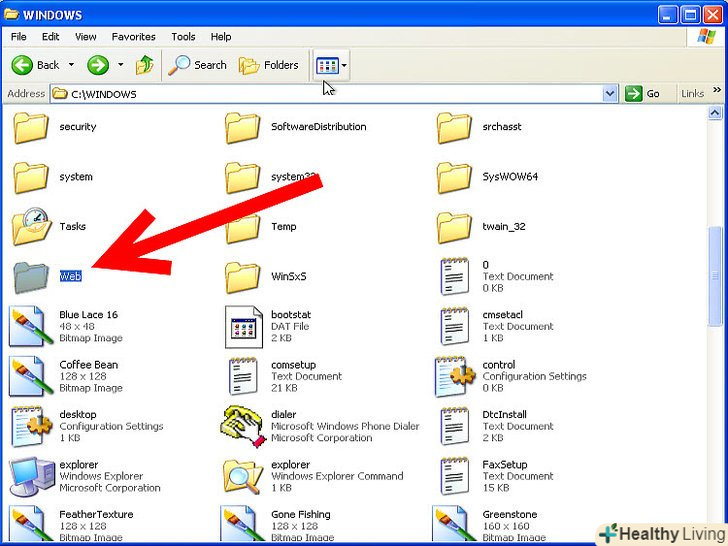Select the SysWOW64 folder icon

point(454,177)
